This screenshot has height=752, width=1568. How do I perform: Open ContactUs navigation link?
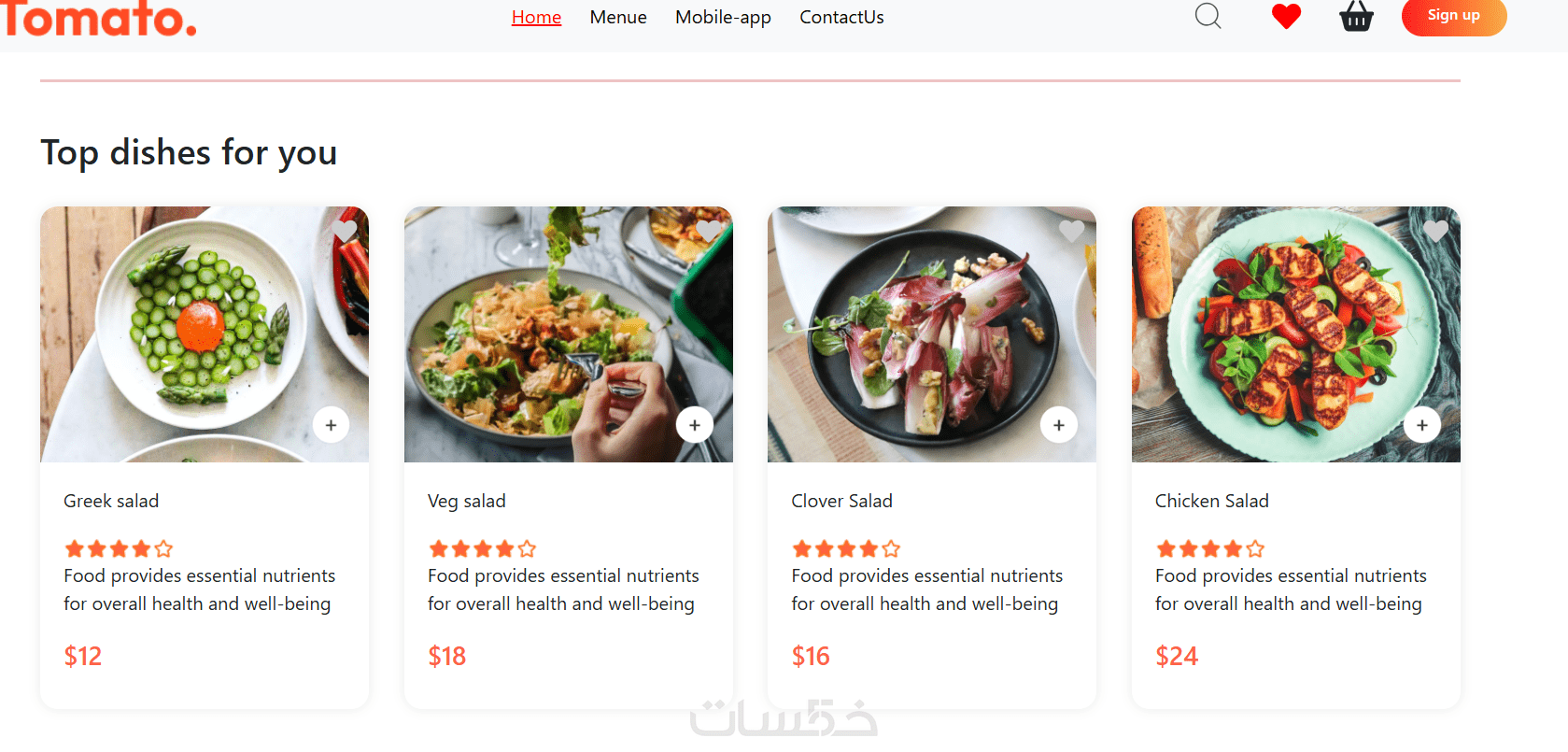tap(841, 17)
